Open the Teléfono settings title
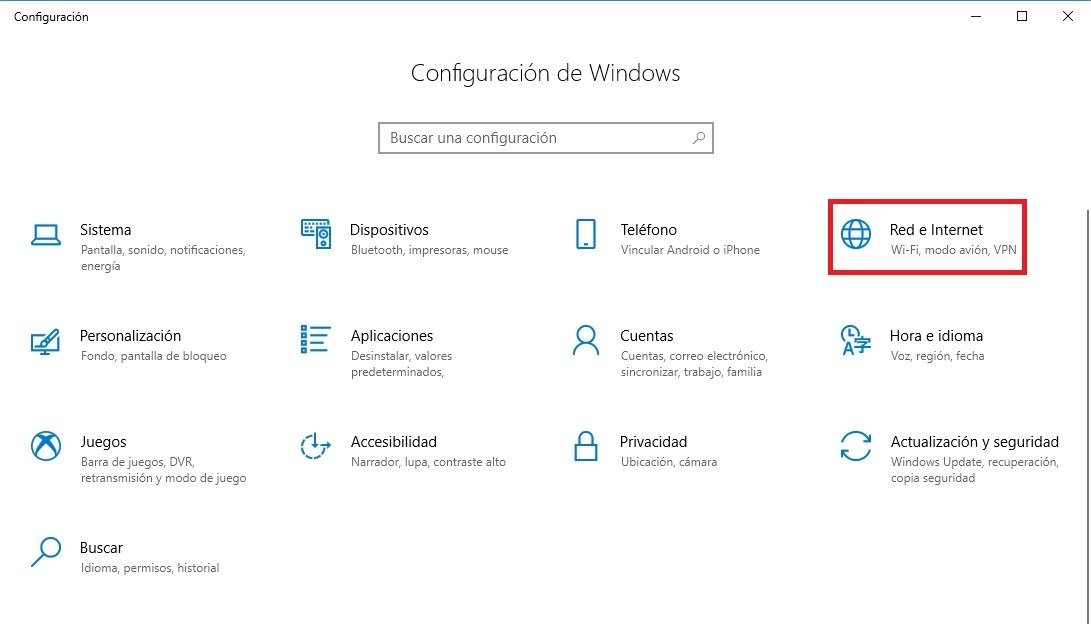Screen dimensions: 1091x624 (x=648, y=230)
